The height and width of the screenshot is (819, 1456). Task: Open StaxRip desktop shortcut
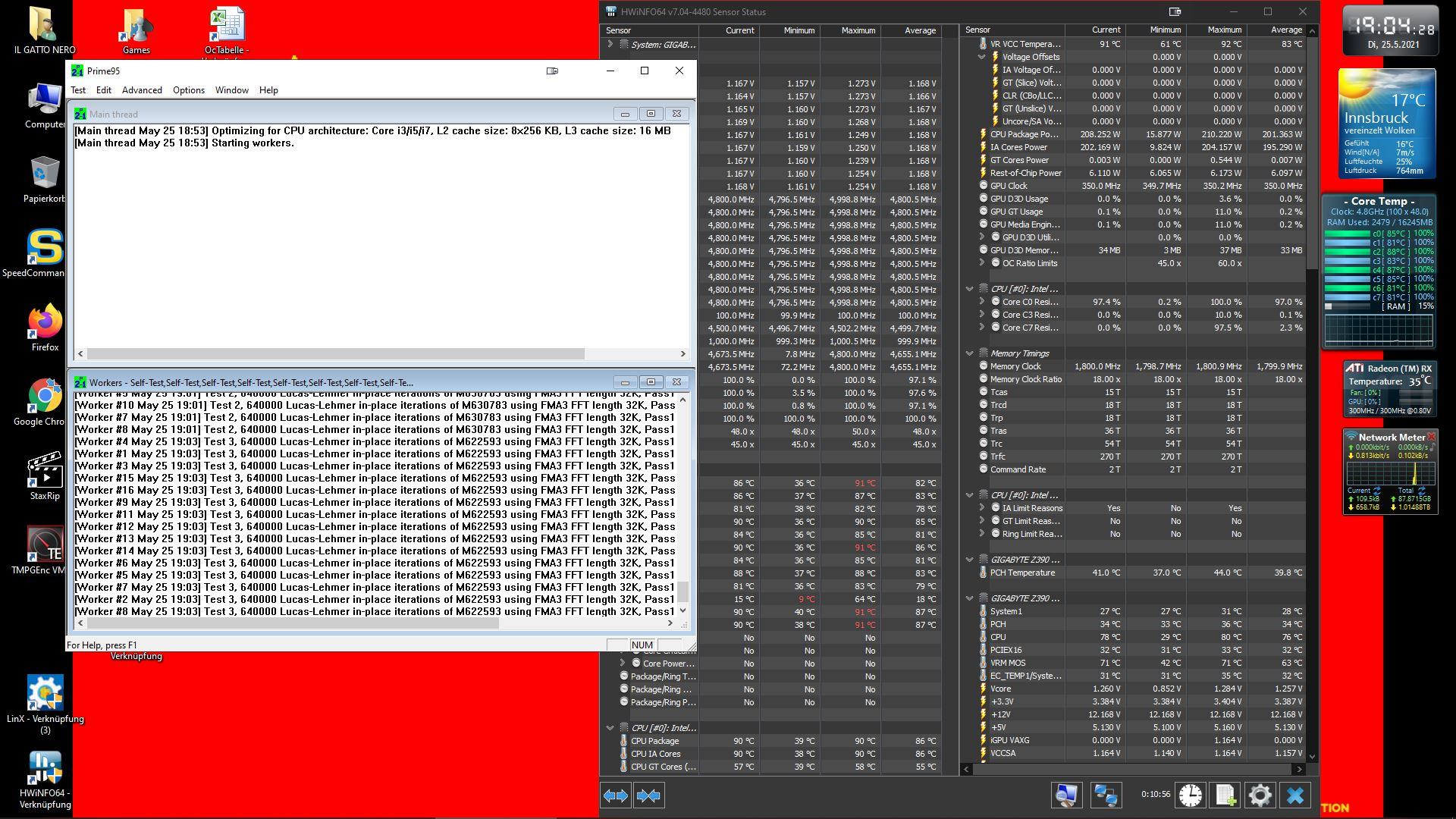click(45, 477)
